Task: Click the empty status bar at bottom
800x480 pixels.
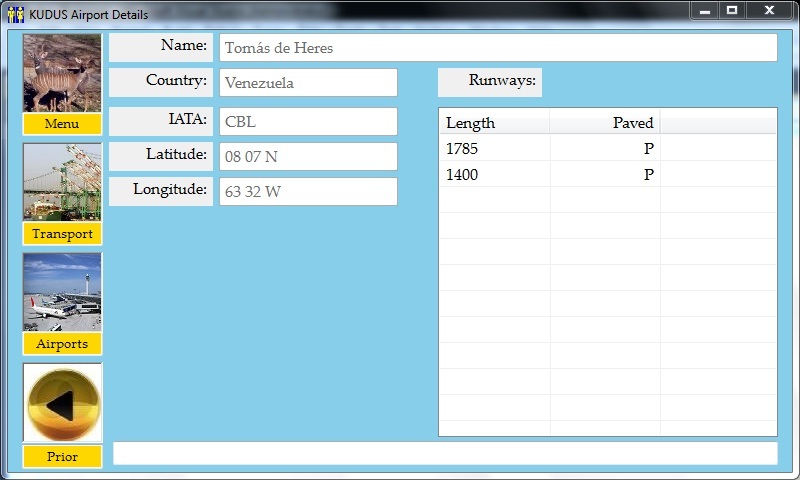Action: point(445,453)
